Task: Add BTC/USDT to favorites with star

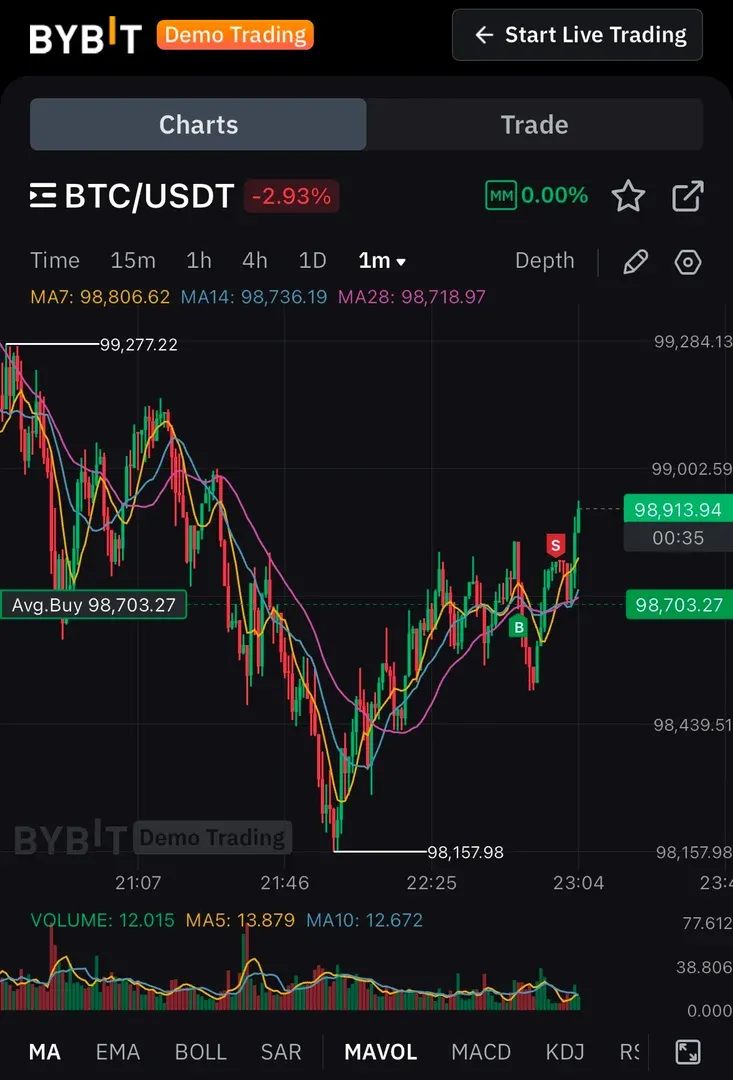Action: tap(628, 197)
